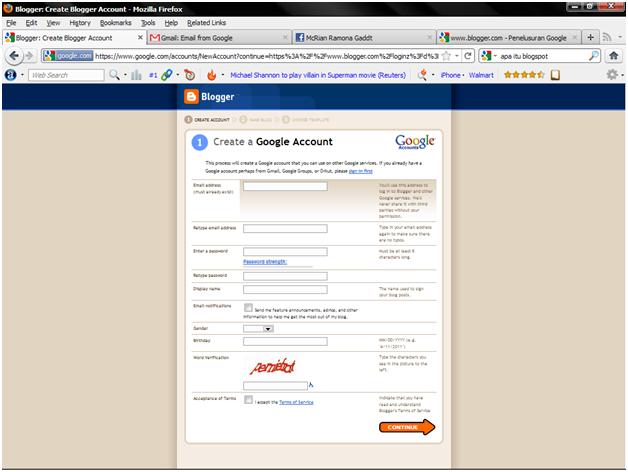Screen dimensions: 628x472
Task: Click the bar chart site-info icon
Action: tap(136, 75)
